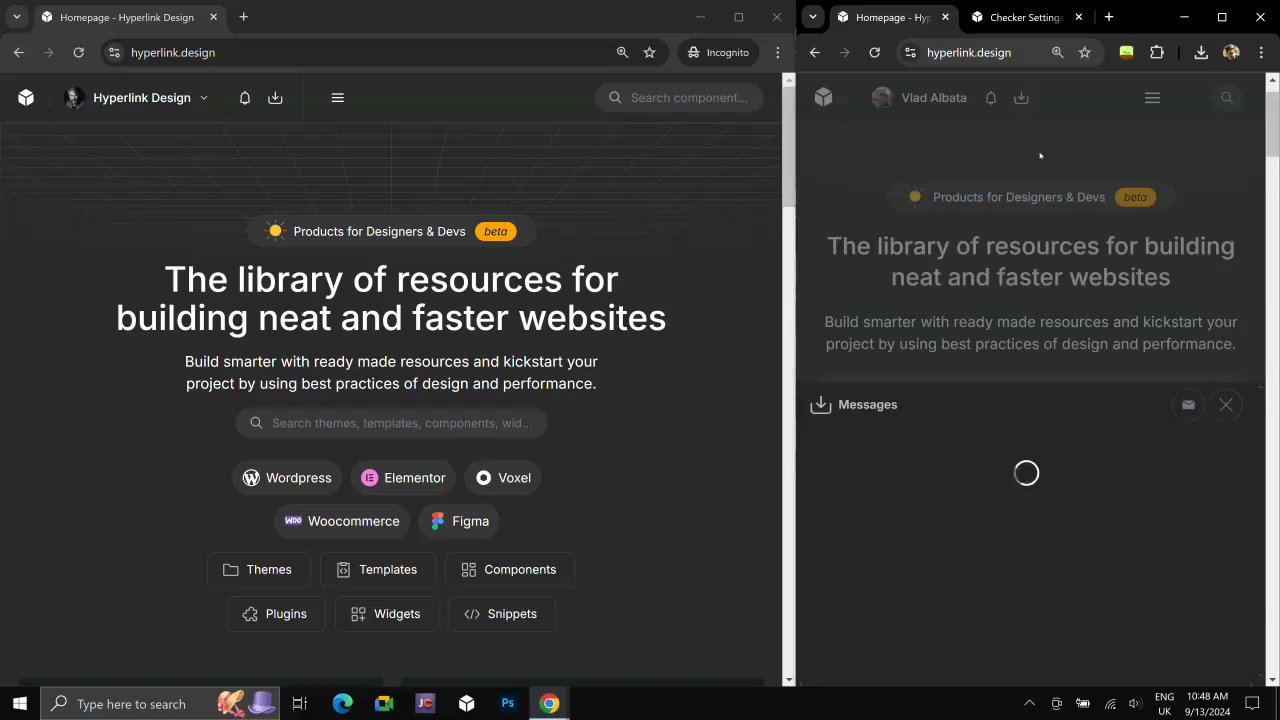
Task: Open tab search dropdown in right browser
Action: (813, 17)
